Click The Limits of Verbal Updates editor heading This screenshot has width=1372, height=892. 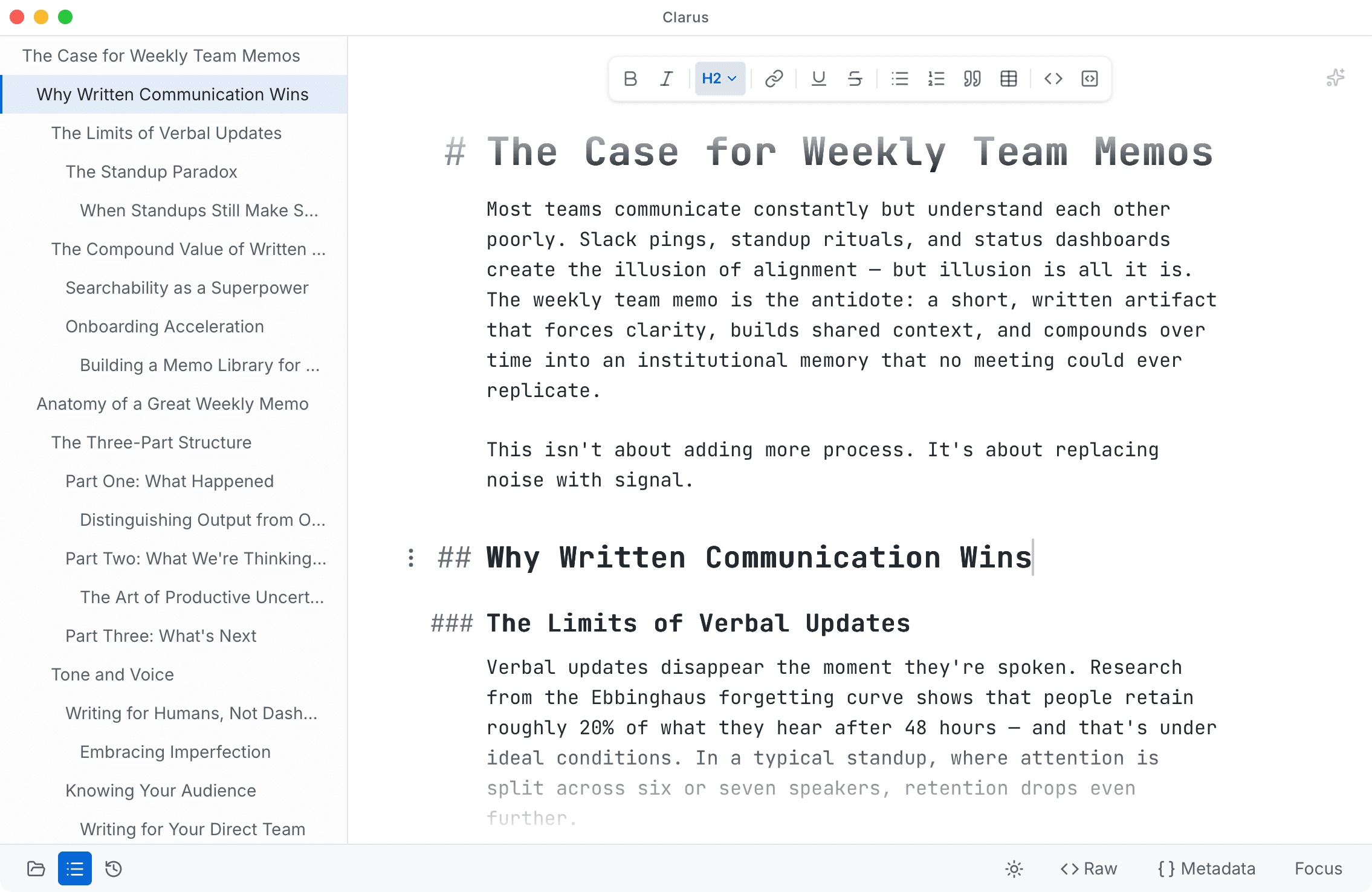coord(698,623)
